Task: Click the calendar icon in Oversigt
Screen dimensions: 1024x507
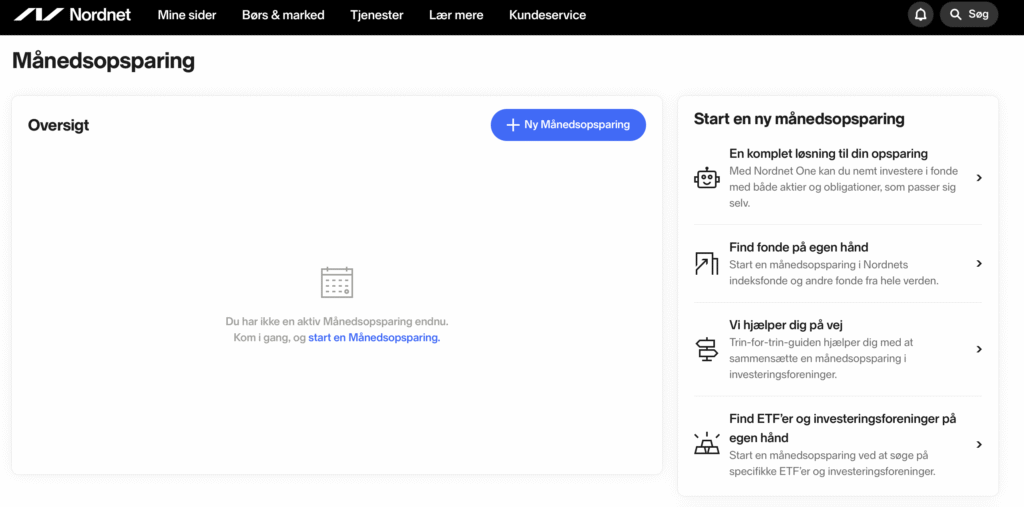Action: (x=337, y=283)
